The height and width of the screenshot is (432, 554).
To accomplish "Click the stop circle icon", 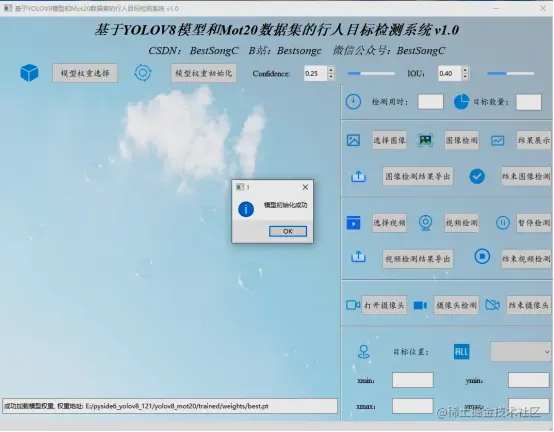I will click(482, 256).
